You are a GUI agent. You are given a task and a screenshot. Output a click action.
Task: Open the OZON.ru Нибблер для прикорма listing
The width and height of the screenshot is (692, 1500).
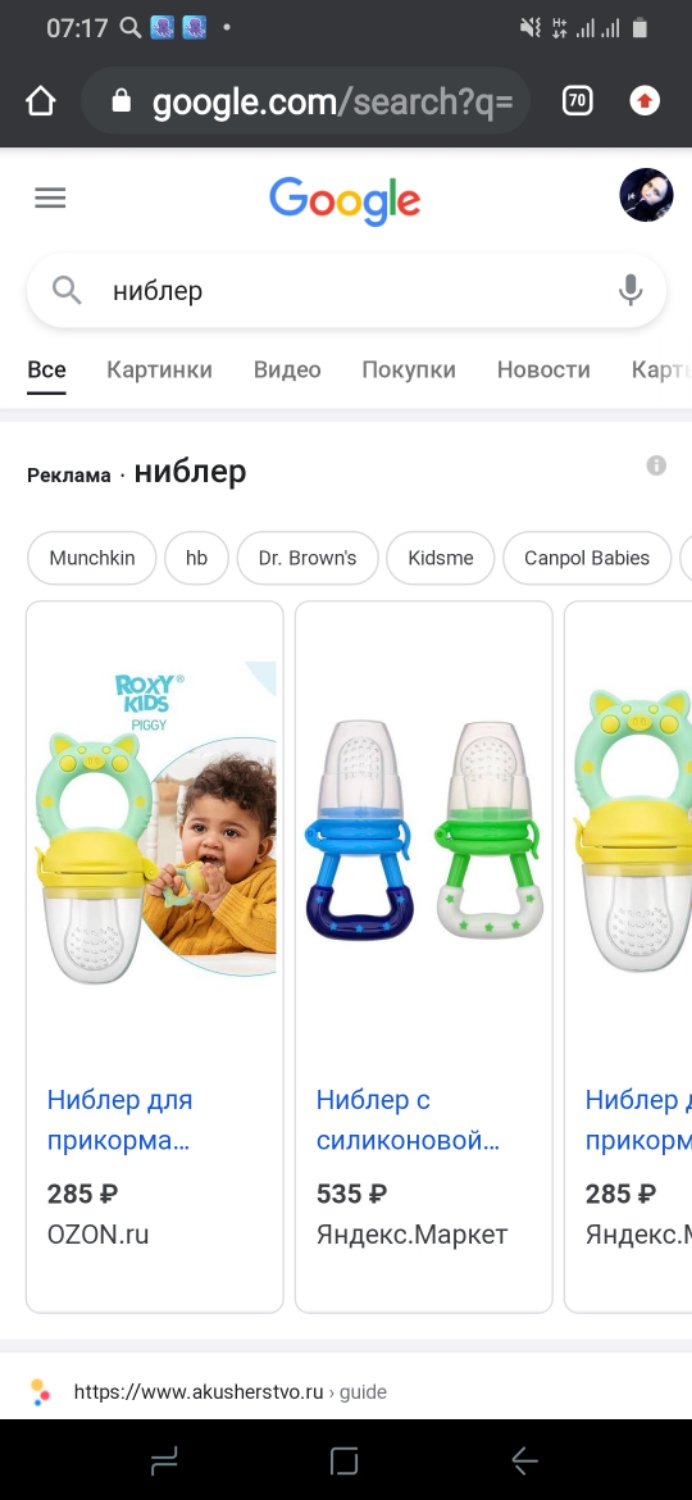(x=155, y=956)
